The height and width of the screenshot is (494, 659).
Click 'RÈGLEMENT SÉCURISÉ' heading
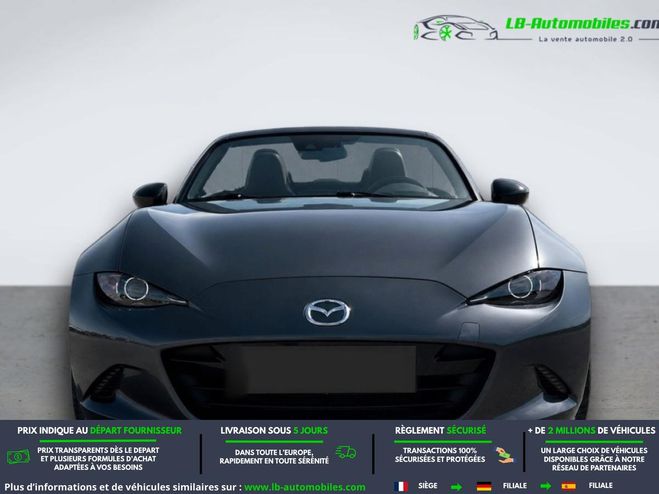tap(440, 431)
